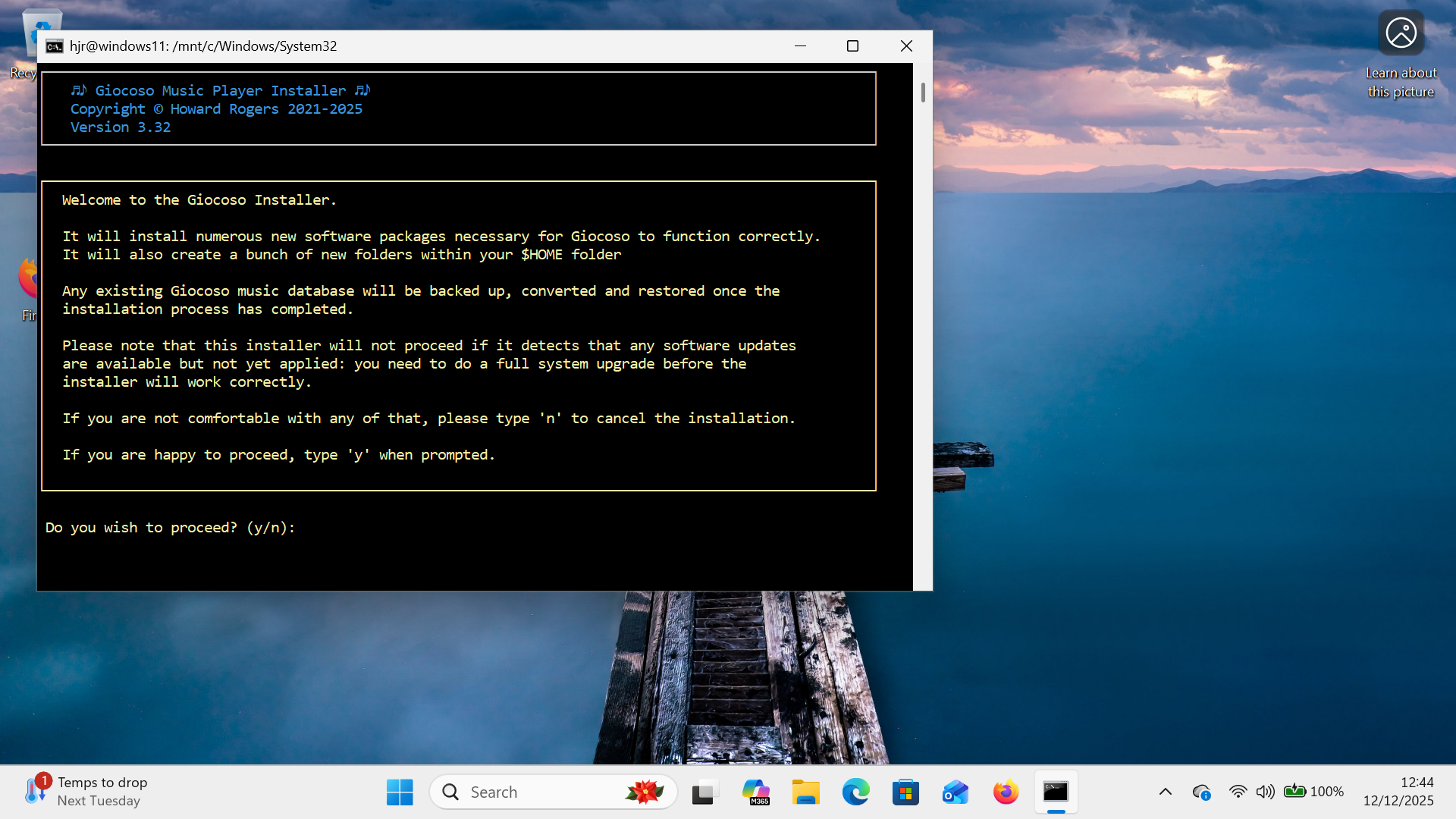The width and height of the screenshot is (1456, 819).
Task: Click the active Terminal icon in the taskbar
Action: tap(1056, 791)
